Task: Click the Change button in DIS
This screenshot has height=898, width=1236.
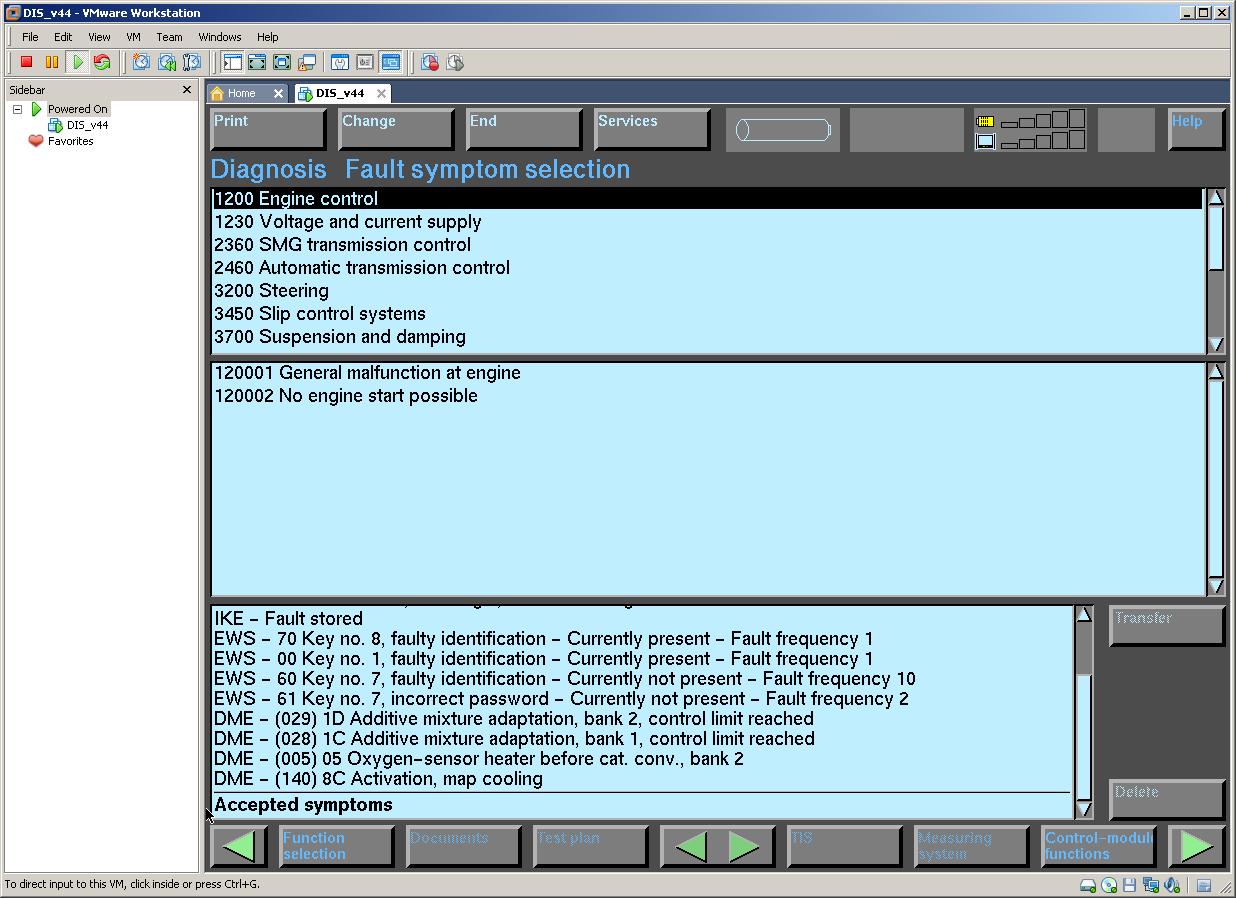Action: point(396,130)
